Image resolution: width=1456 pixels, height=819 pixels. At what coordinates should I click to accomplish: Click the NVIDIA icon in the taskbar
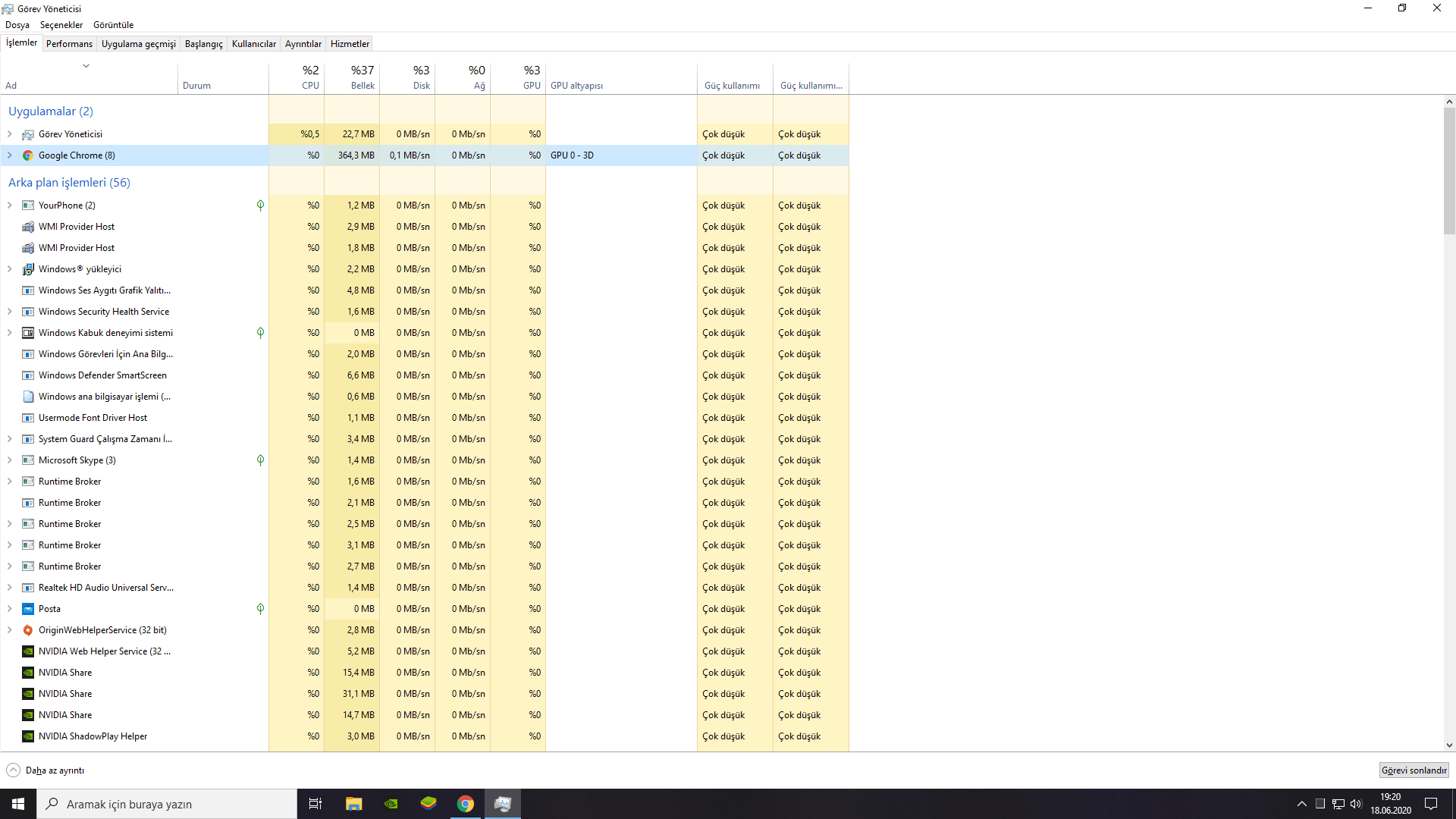(391, 804)
